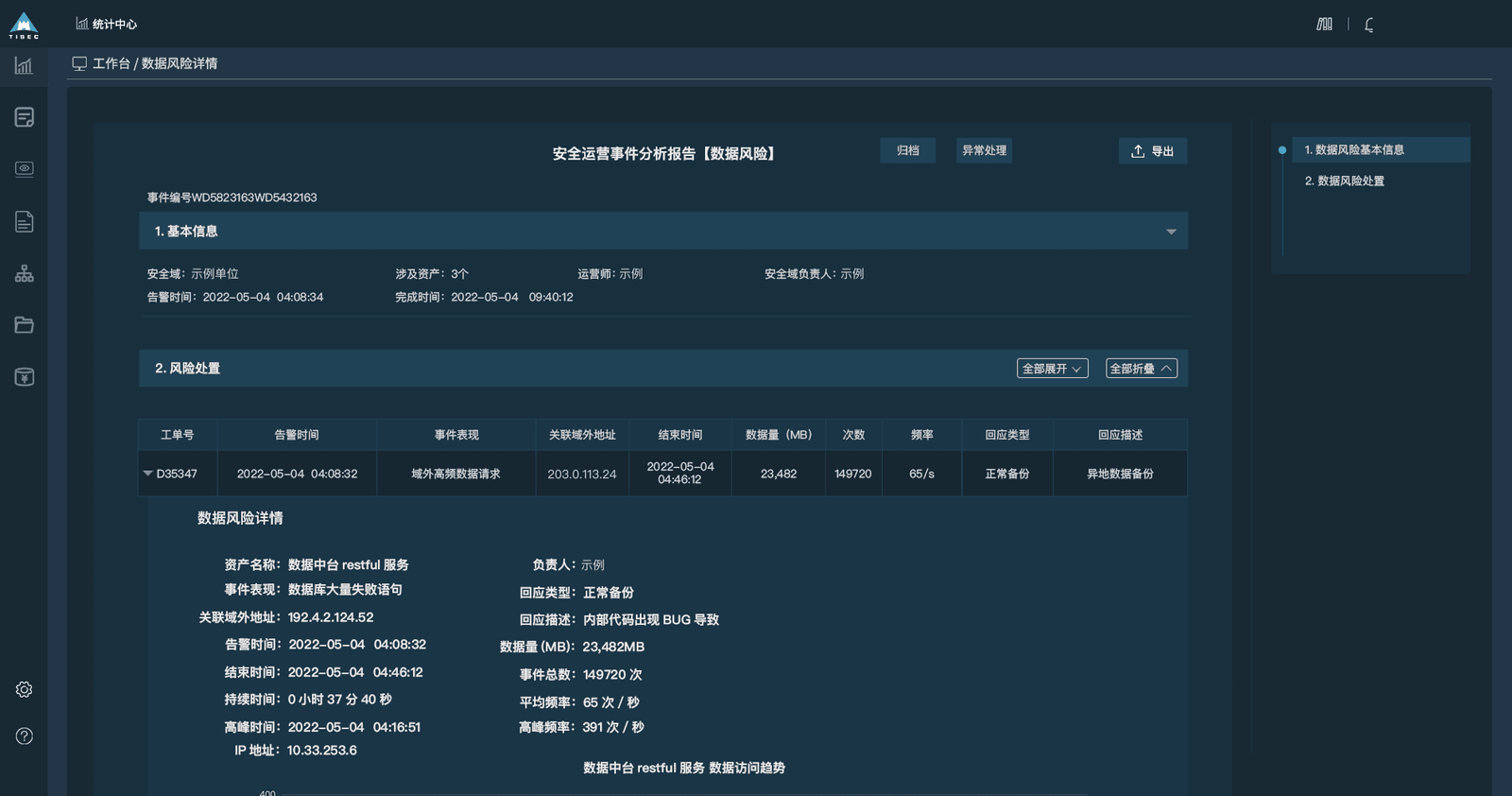Open the help question mark icon

25,736
